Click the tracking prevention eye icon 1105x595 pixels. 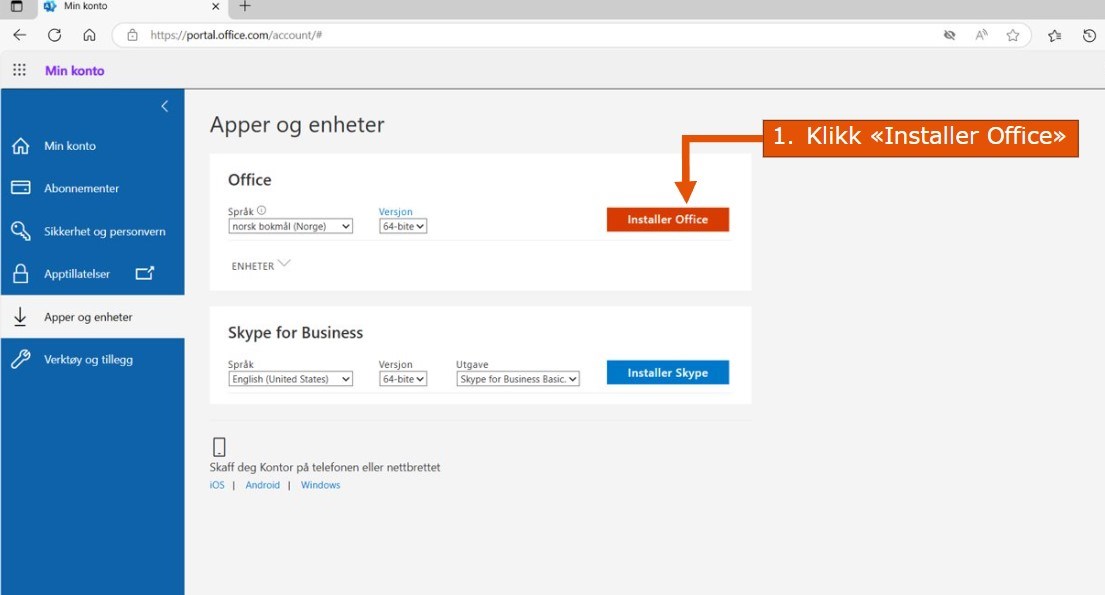(949, 35)
